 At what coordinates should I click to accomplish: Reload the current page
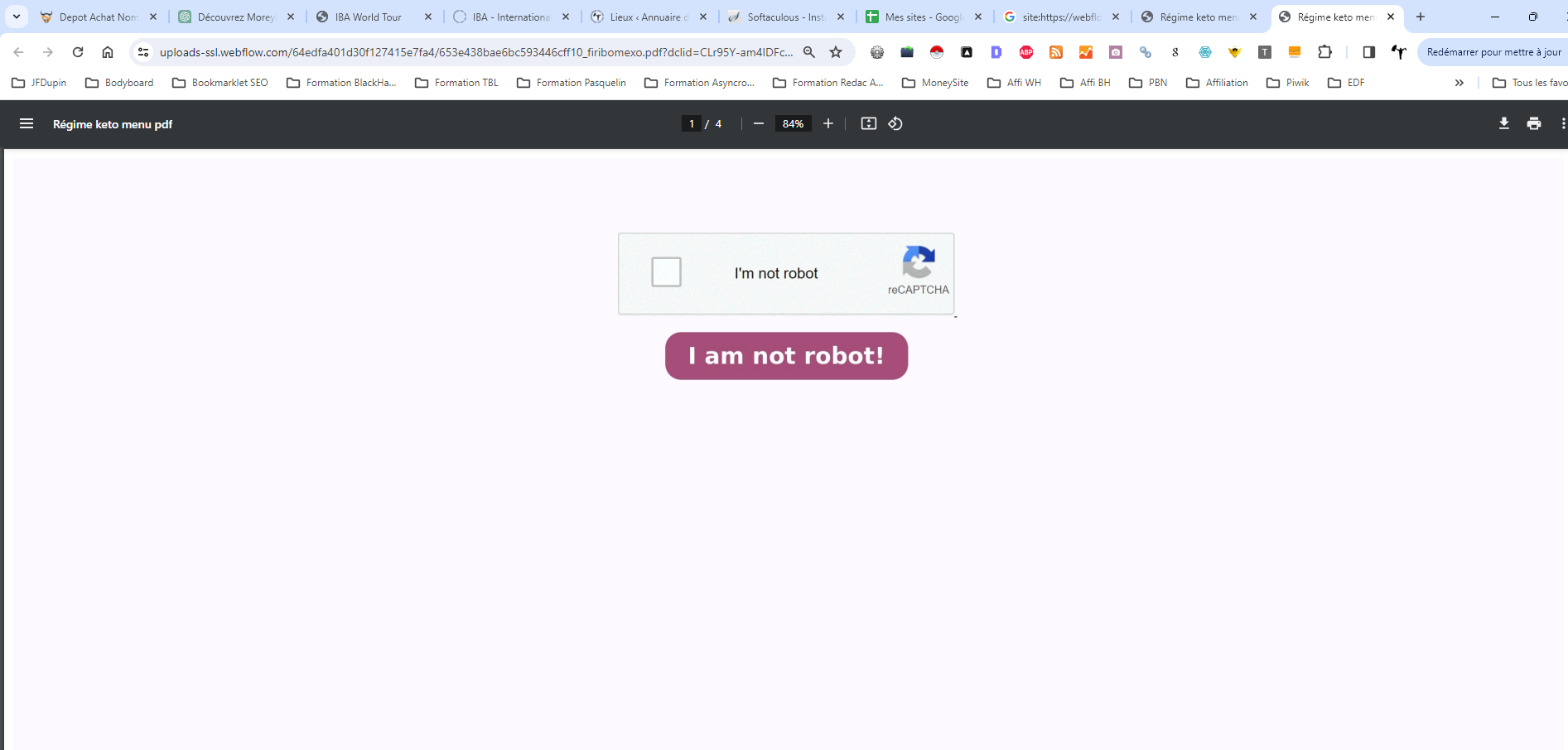pyautogui.click(x=78, y=52)
